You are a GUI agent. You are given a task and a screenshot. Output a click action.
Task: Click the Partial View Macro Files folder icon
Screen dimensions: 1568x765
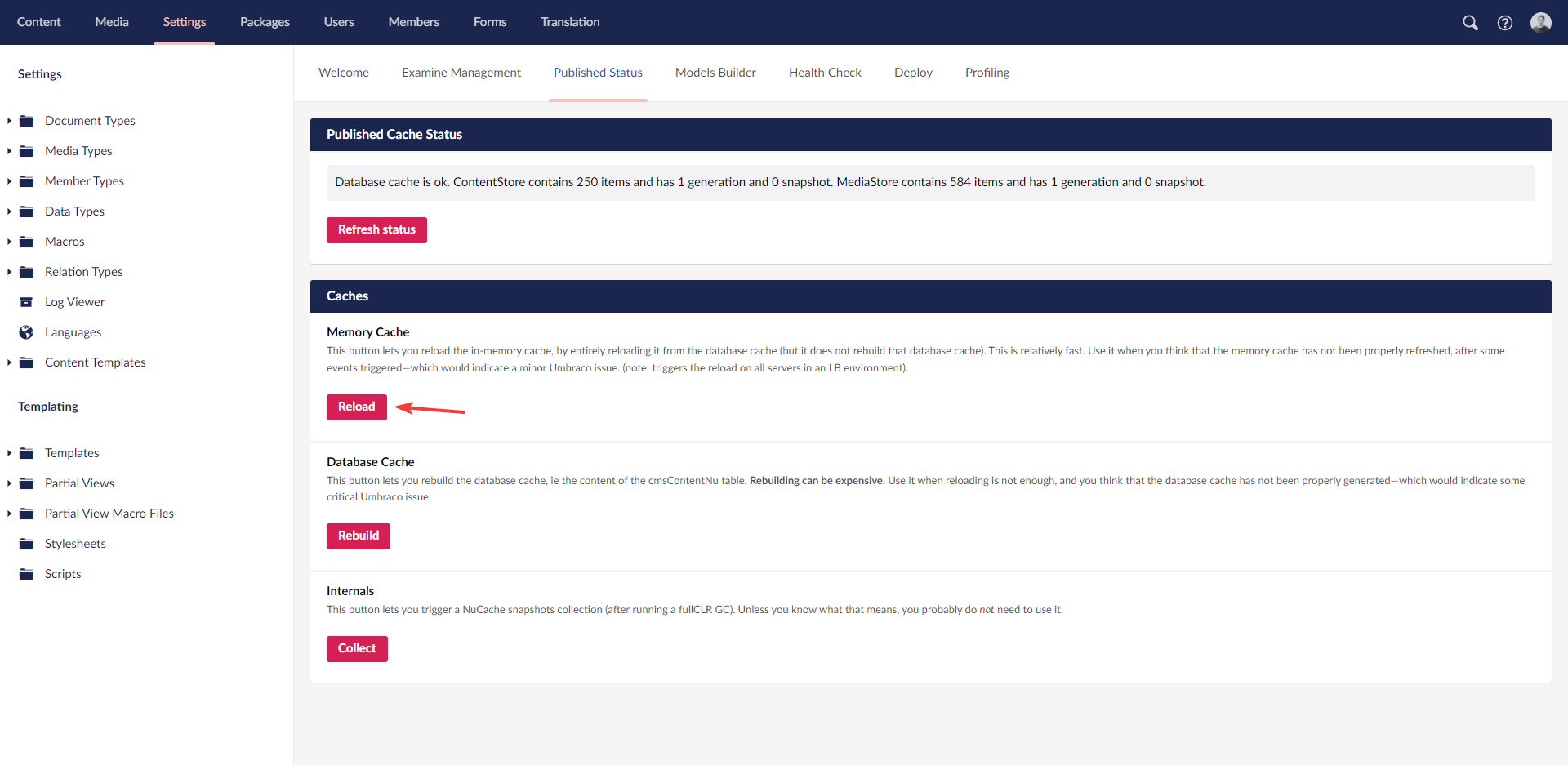tap(26, 514)
